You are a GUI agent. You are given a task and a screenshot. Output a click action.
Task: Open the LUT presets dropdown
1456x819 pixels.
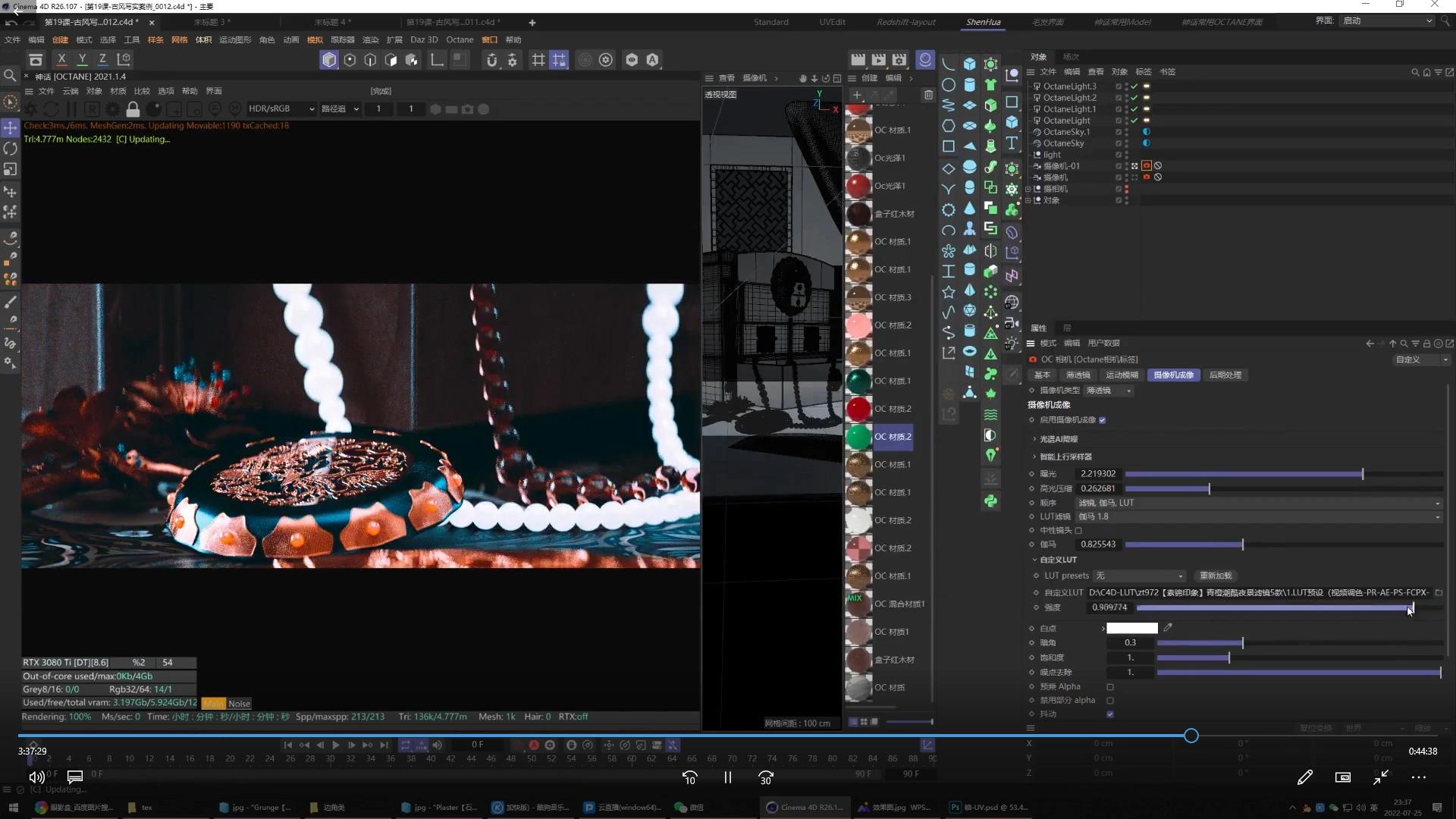[1139, 576]
